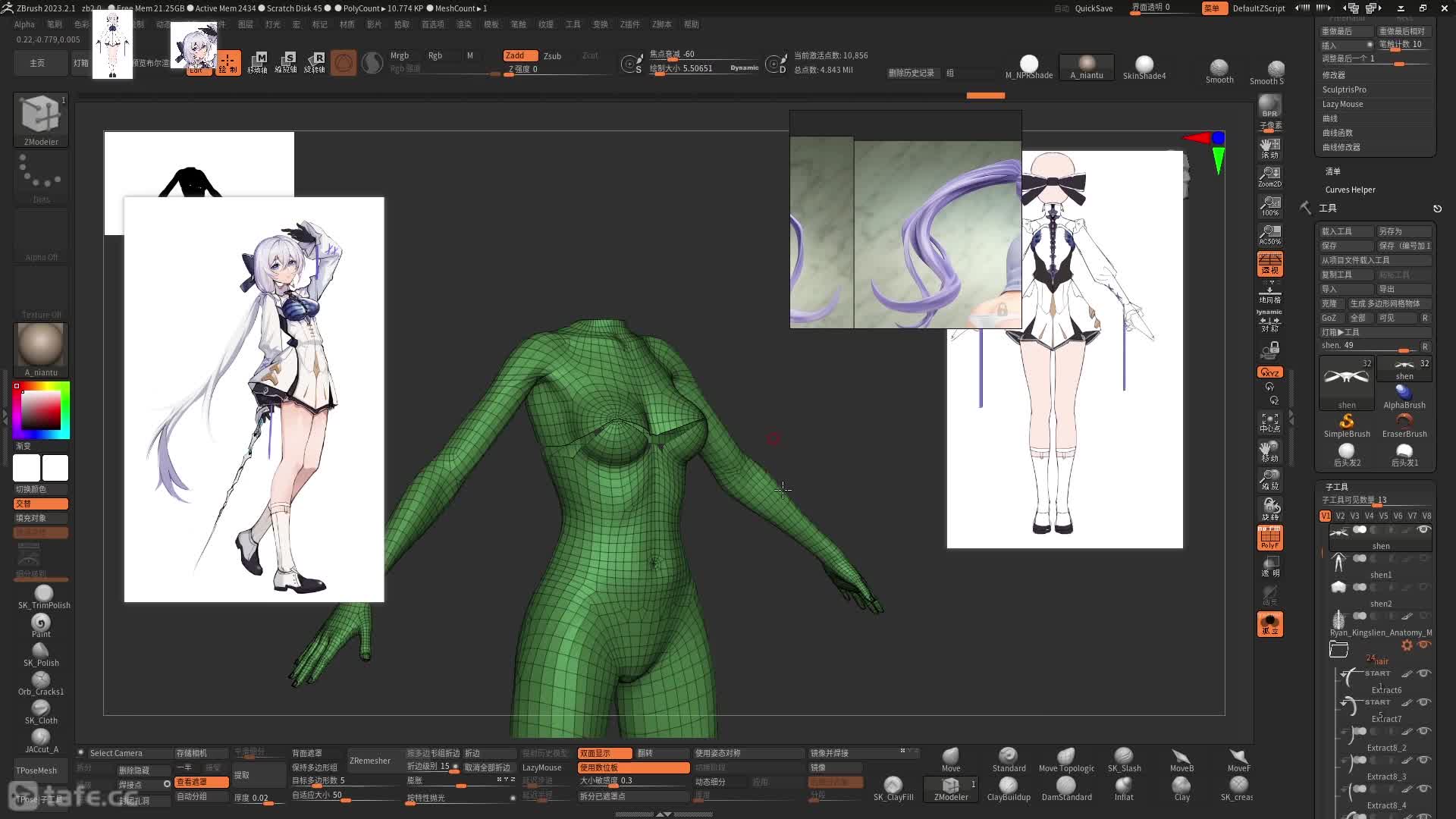Image resolution: width=1456 pixels, height=819 pixels.
Task: Open the 工具 menu in the menu bar
Action: 573,24
